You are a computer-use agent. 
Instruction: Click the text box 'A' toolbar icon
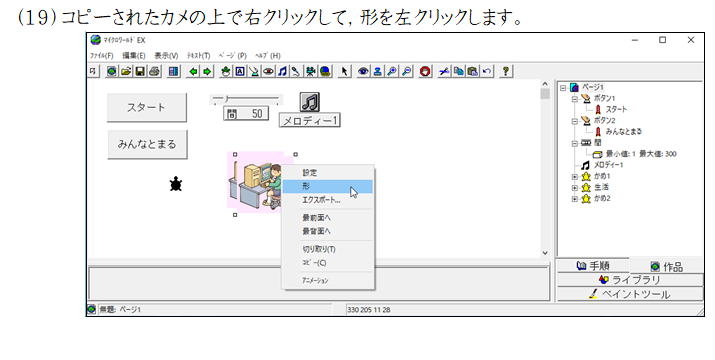(240, 71)
